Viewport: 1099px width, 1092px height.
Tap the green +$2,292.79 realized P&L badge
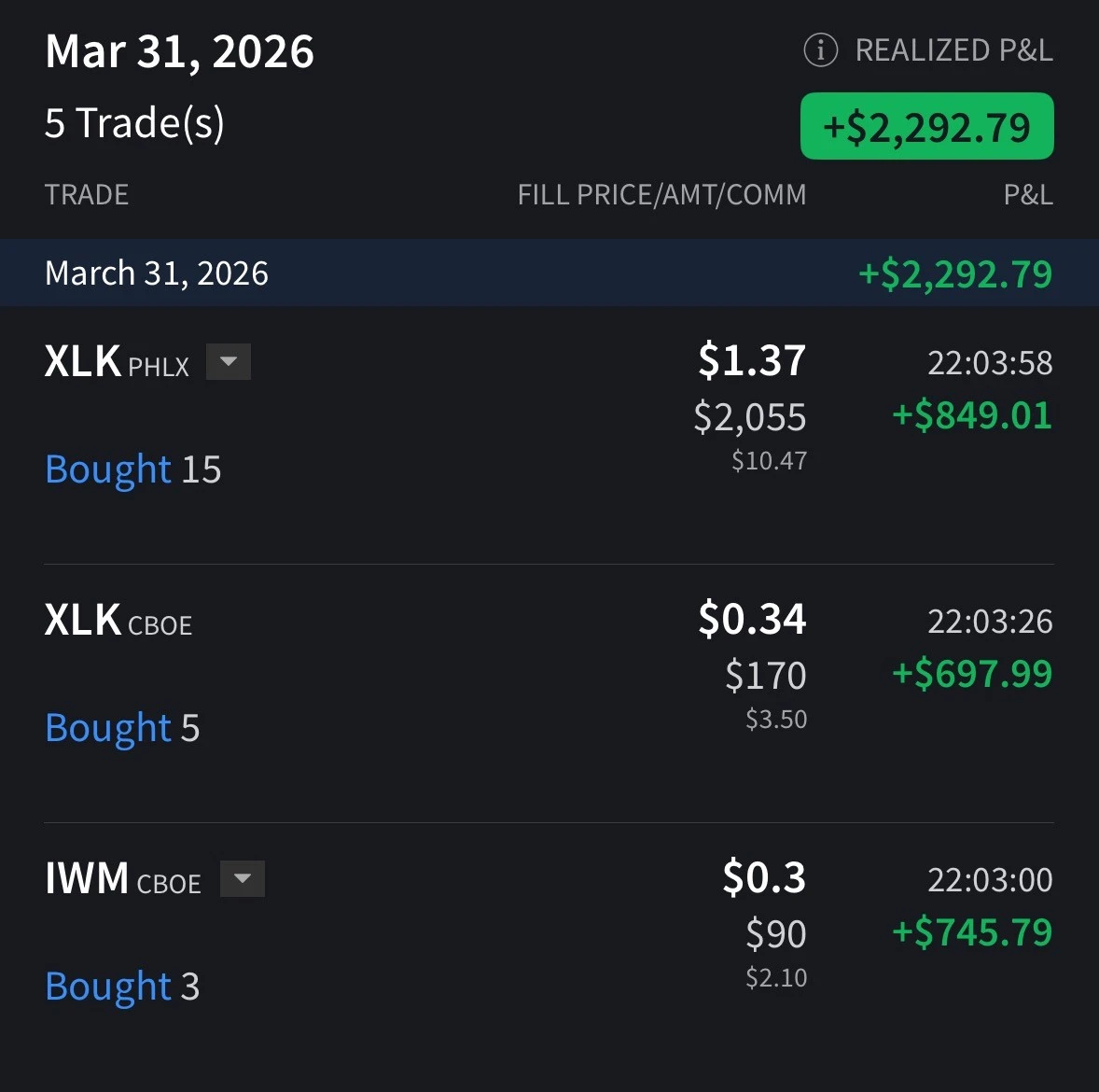point(926,127)
